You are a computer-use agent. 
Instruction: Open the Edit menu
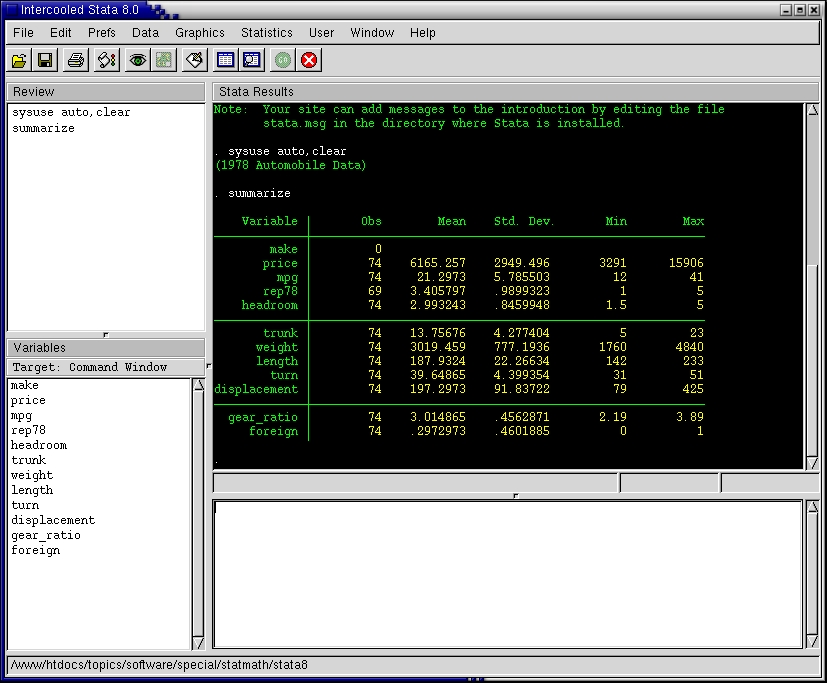tap(61, 33)
